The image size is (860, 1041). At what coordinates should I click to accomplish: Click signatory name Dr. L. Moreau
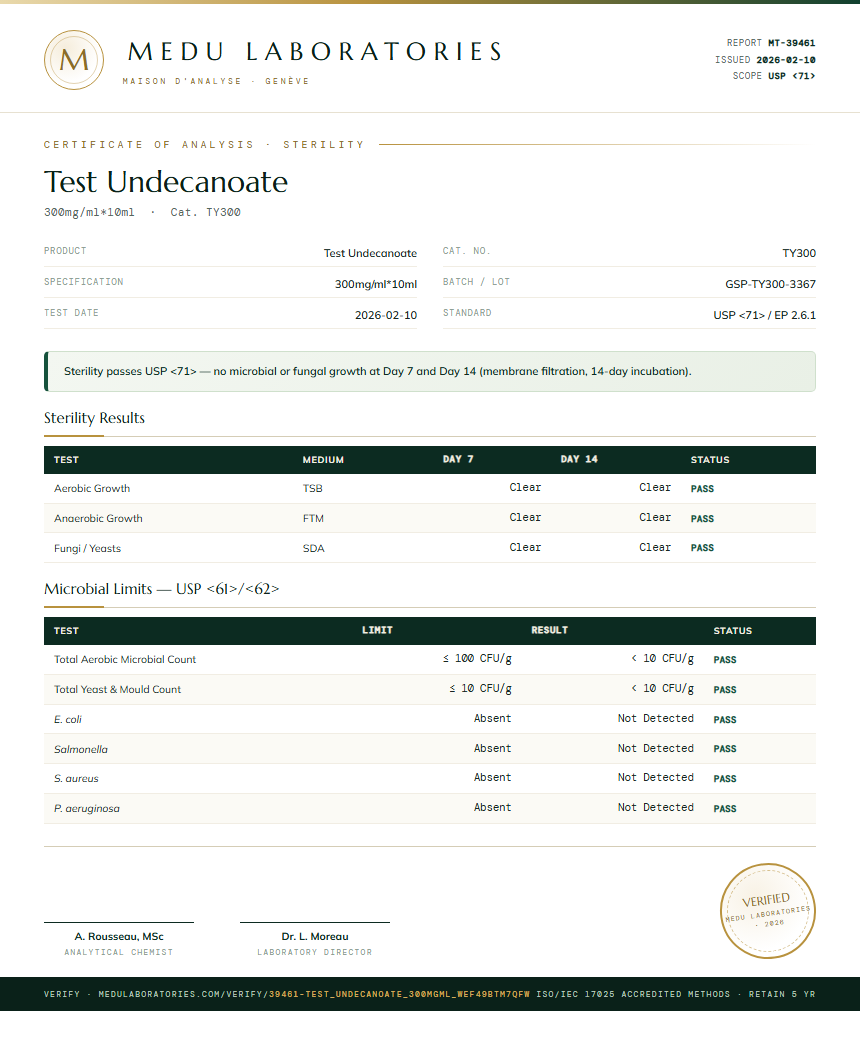(x=315, y=936)
